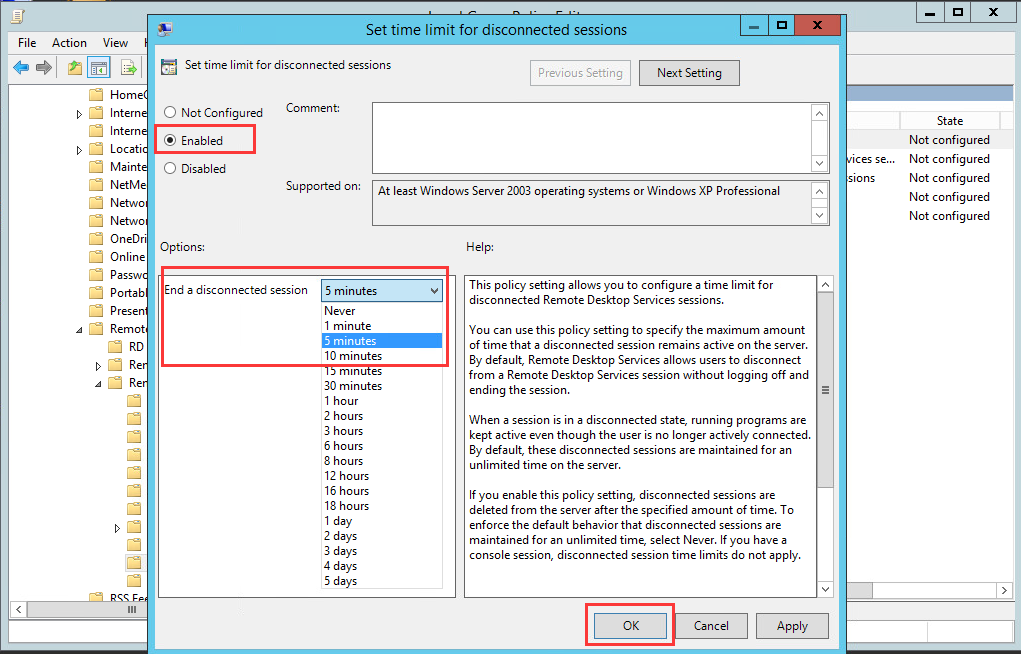Screen dimensions: 1021x654
Task: Click the blue Back arrow toolbar icon
Action: point(21,67)
